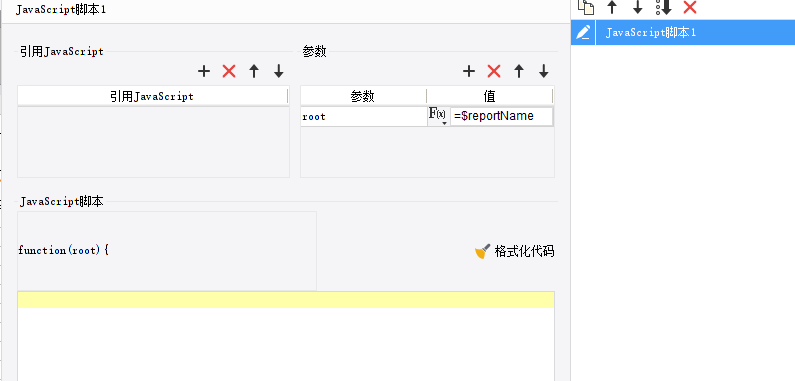
Task: Delete the selected parameter
Action: click(x=494, y=71)
